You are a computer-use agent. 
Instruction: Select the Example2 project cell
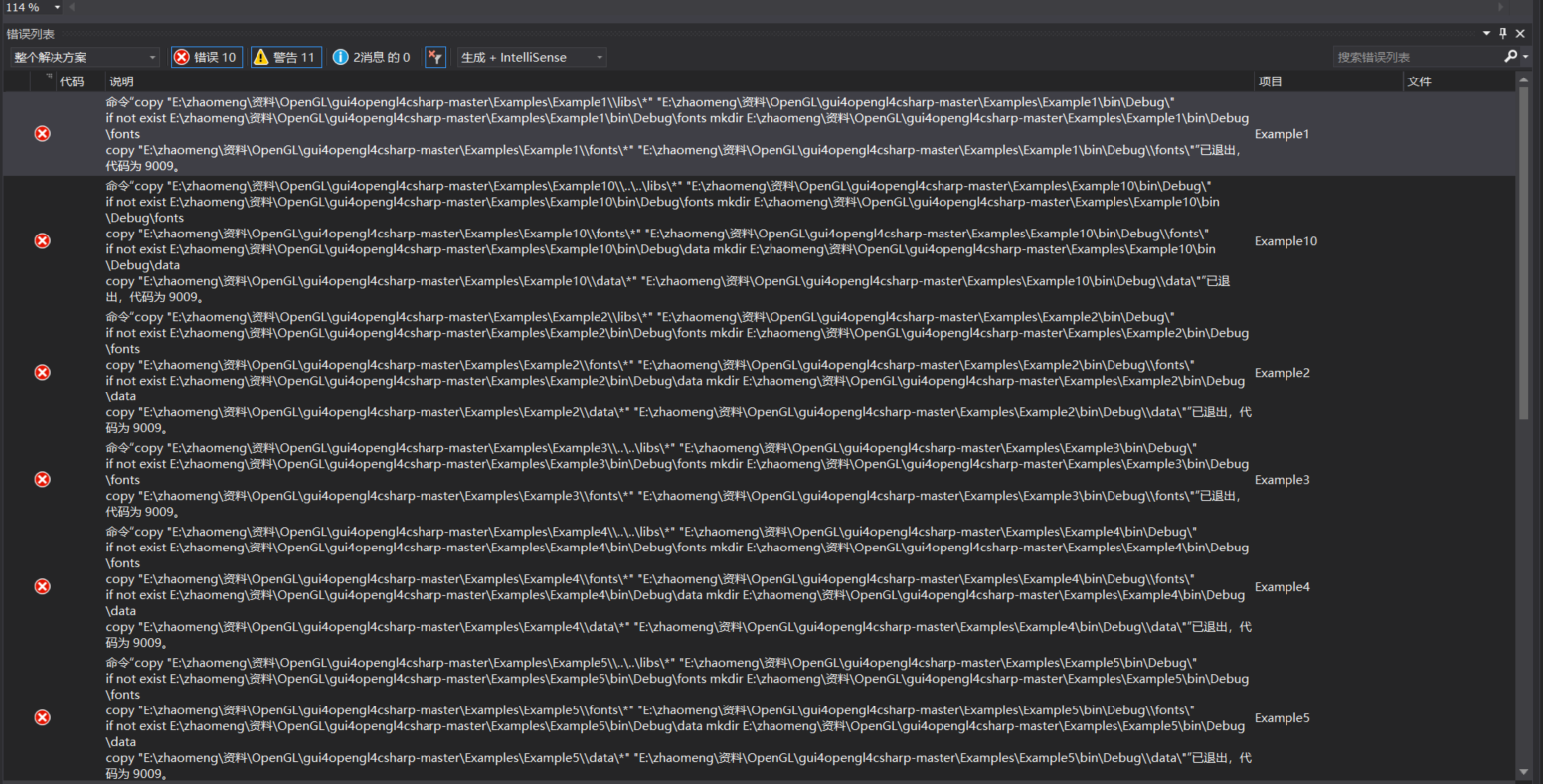coord(1282,373)
